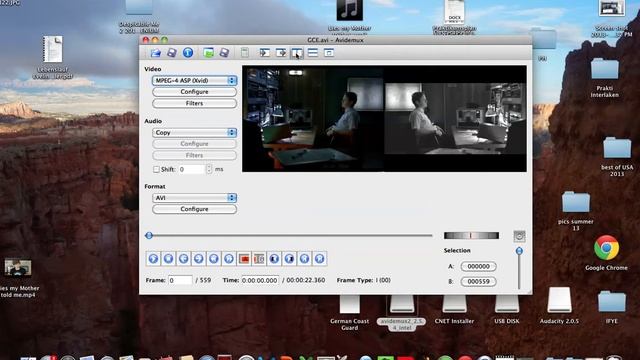Screen dimensions: 640x360
Task: Search next black frame button
Action: tap(289, 258)
